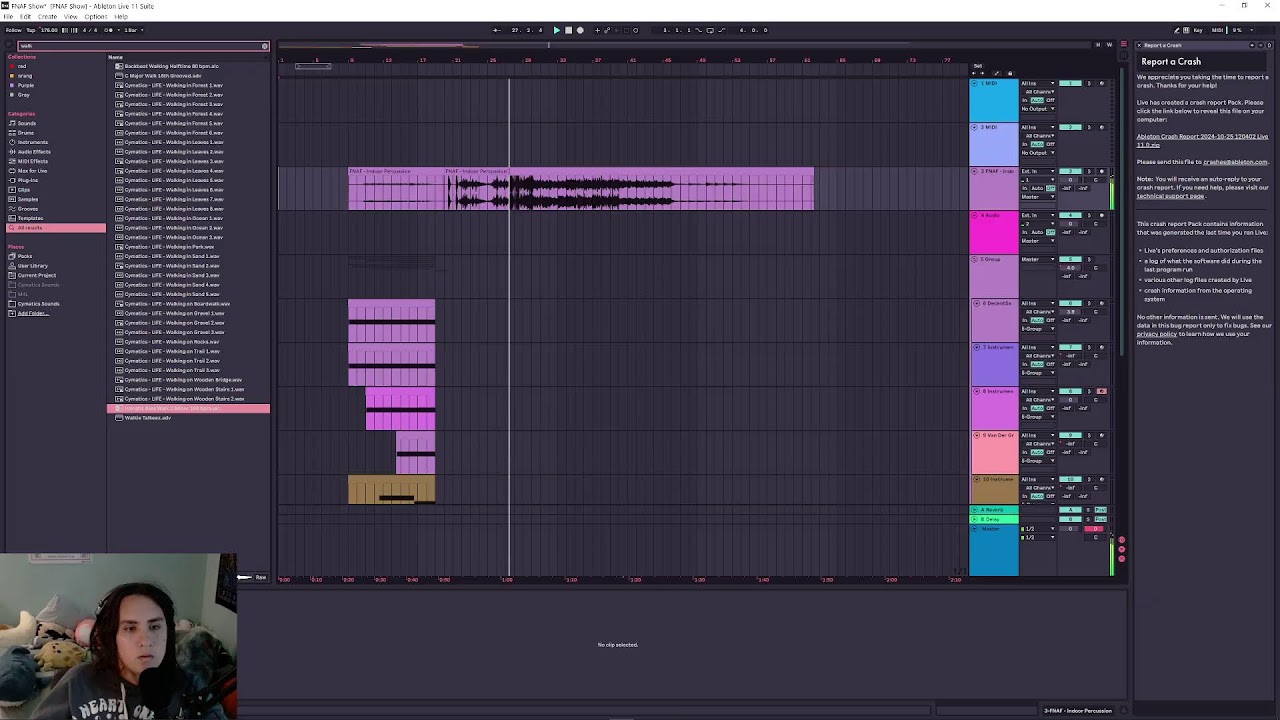The height and width of the screenshot is (720, 1280).
Task: Preview the selected sample with Raw button
Action: point(261,577)
